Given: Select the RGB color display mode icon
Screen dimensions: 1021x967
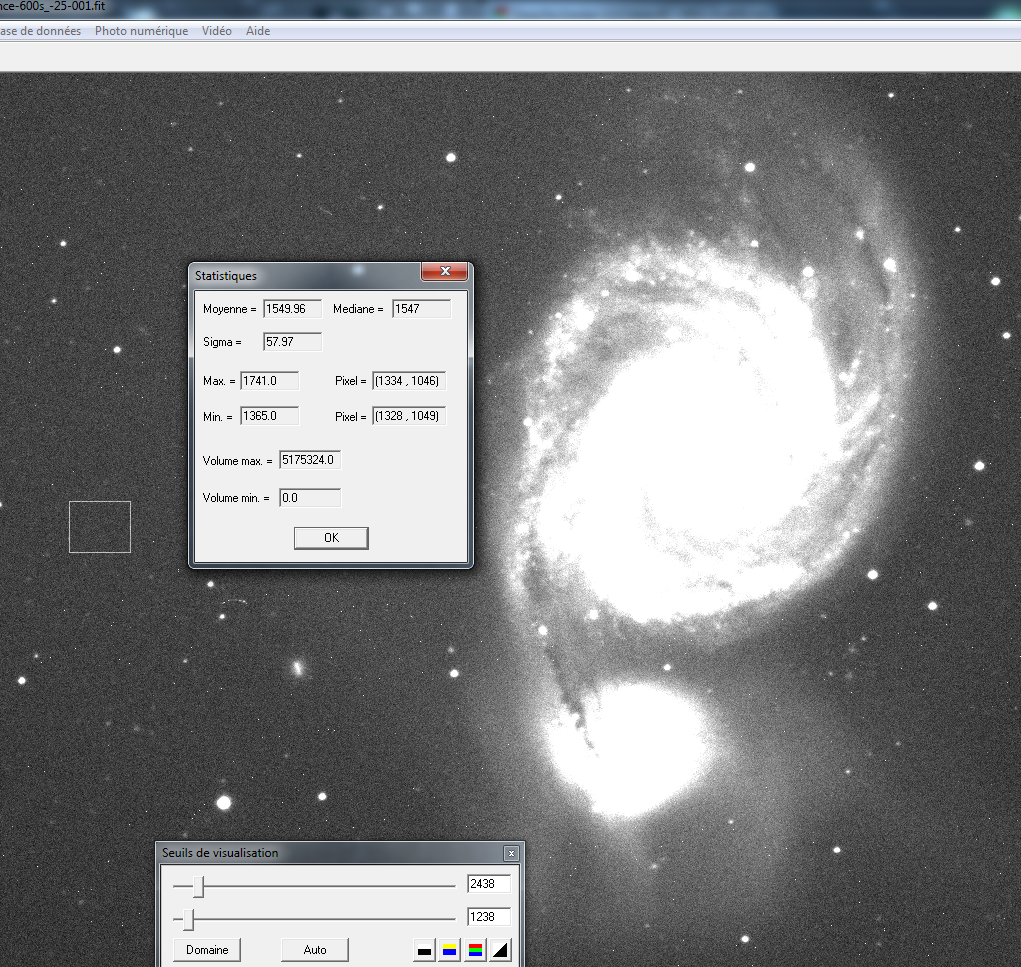Looking at the screenshot, I should tap(475, 949).
